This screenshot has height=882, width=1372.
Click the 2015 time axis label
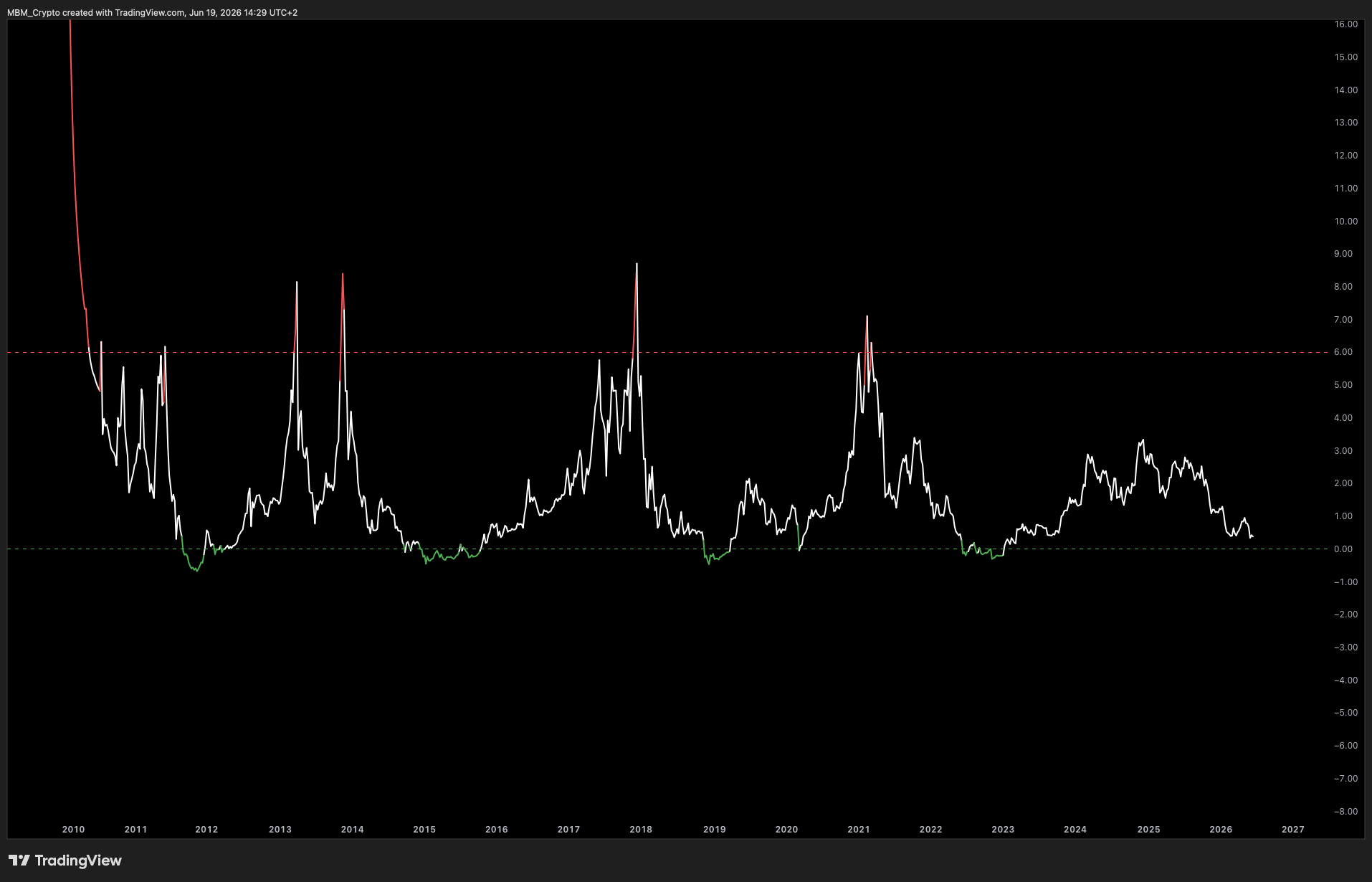pyautogui.click(x=424, y=830)
